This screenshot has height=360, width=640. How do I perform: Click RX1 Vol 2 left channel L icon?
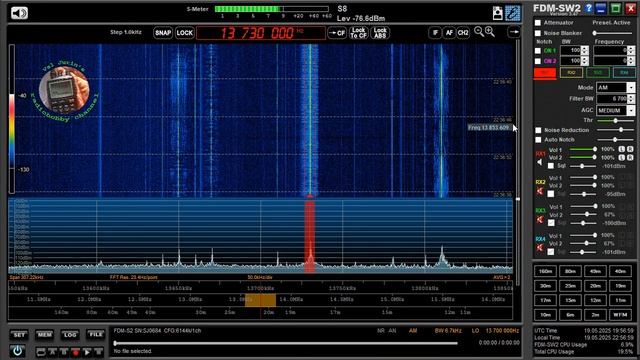click(x=622, y=157)
